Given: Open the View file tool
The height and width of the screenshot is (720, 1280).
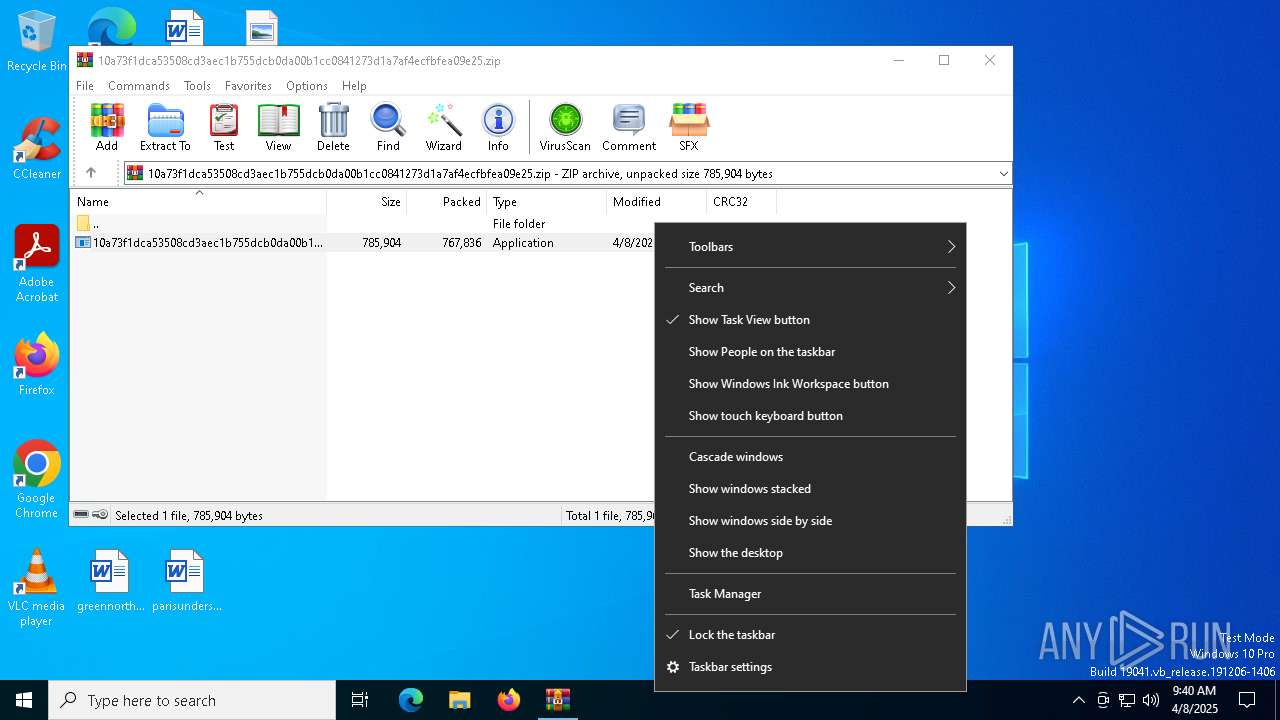Looking at the screenshot, I should click(x=278, y=127).
